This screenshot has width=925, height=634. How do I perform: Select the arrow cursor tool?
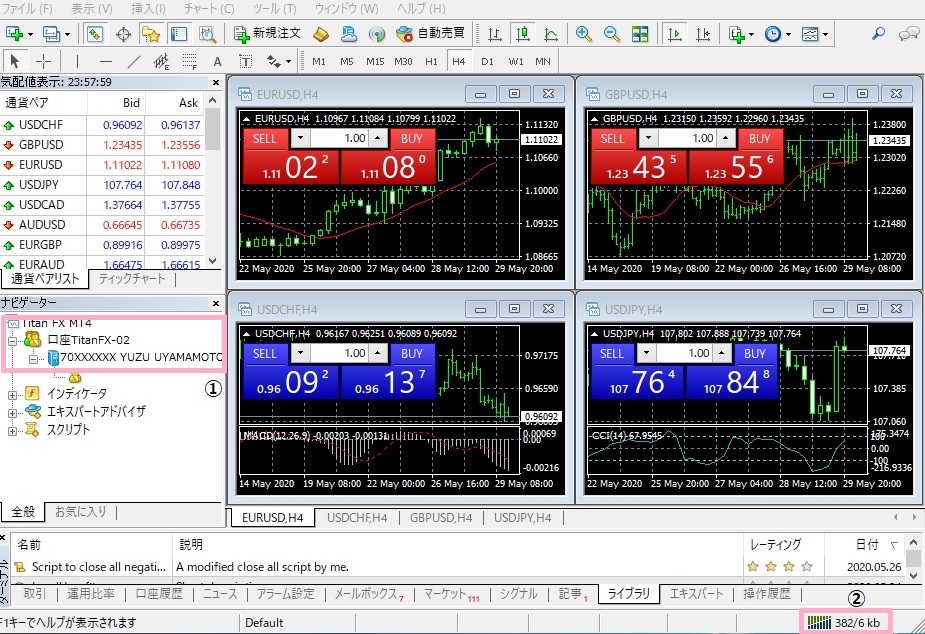tap(15, 61)
